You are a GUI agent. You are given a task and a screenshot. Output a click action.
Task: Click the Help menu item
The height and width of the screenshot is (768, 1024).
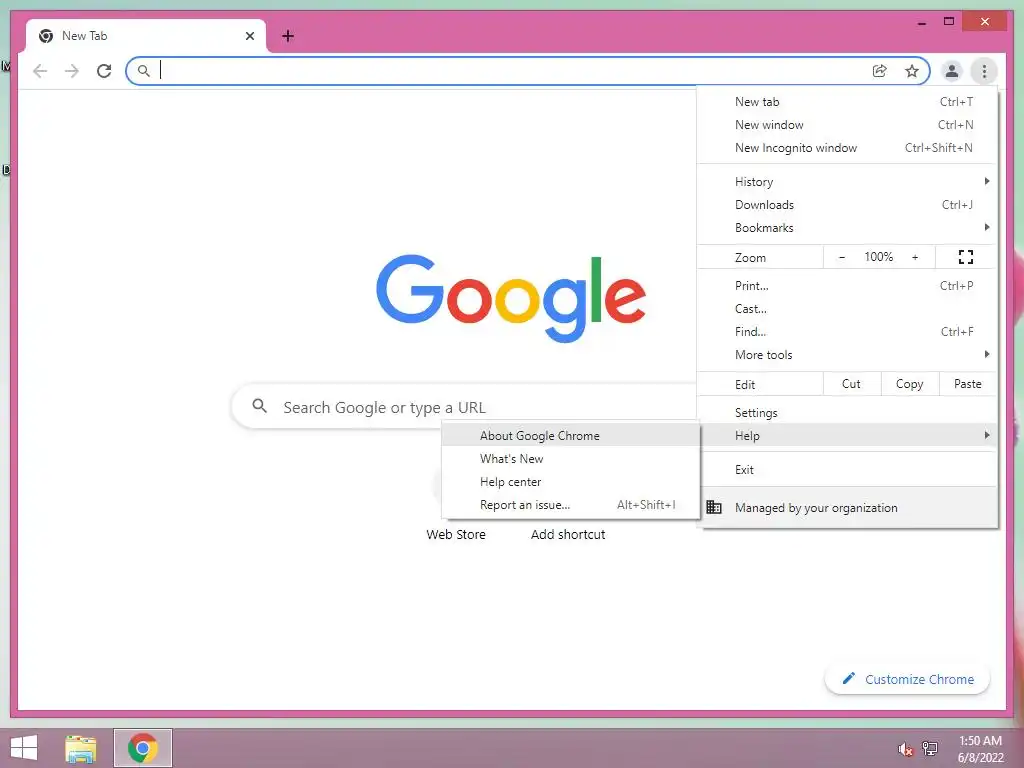(847, 436)
